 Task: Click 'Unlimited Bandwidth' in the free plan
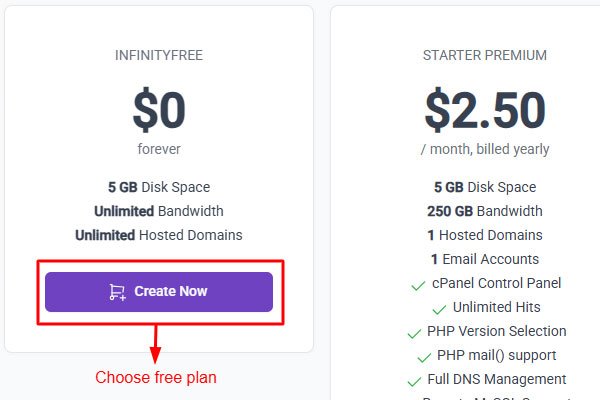tap(159, 211)
